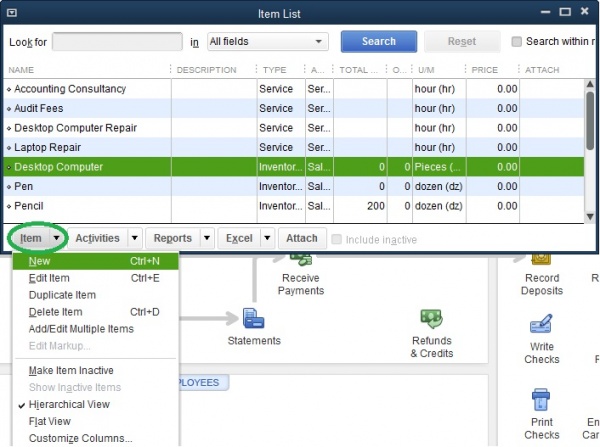Viewport: 600px width, 447px height.
Task: Click the Reports button label
Action: pyautogui.click(x=173, y=238)
